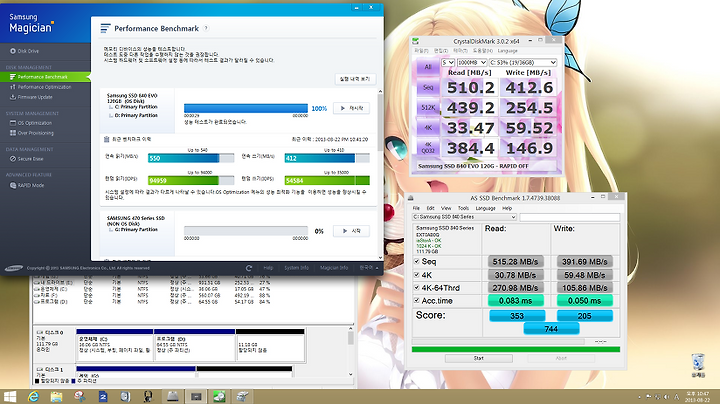The height and width of the screenshot is (404, 720).
Task: Open Firmware Update in Magician sidebar
Action: coord(31,97)
